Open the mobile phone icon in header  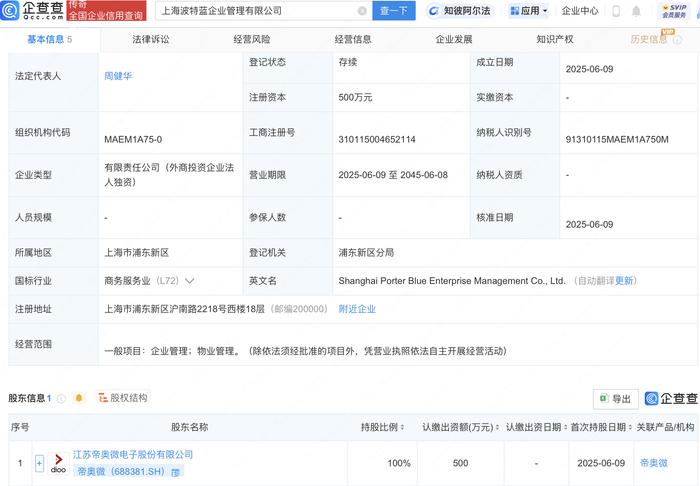616,11
